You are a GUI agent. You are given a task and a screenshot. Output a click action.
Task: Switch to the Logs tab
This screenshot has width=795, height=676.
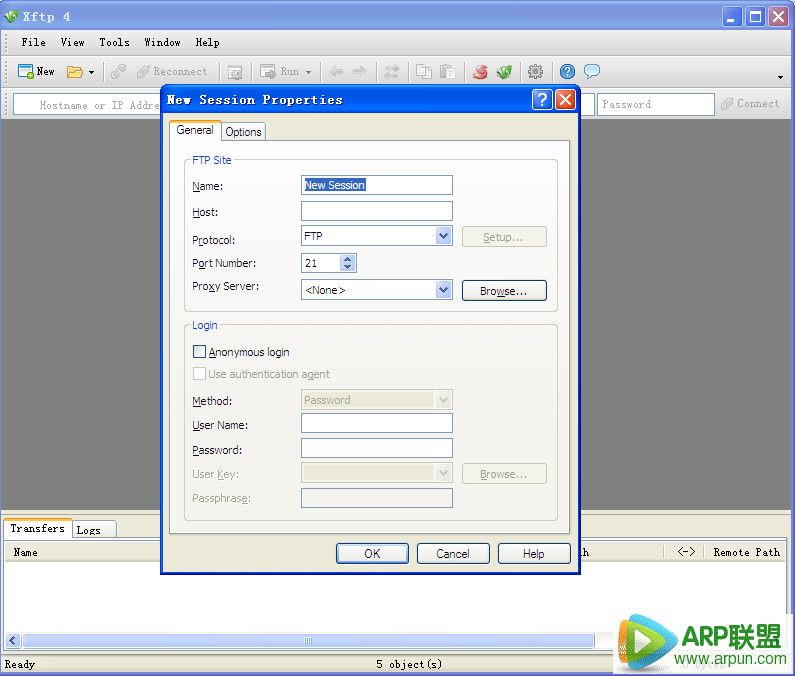[x=89, y=530]
